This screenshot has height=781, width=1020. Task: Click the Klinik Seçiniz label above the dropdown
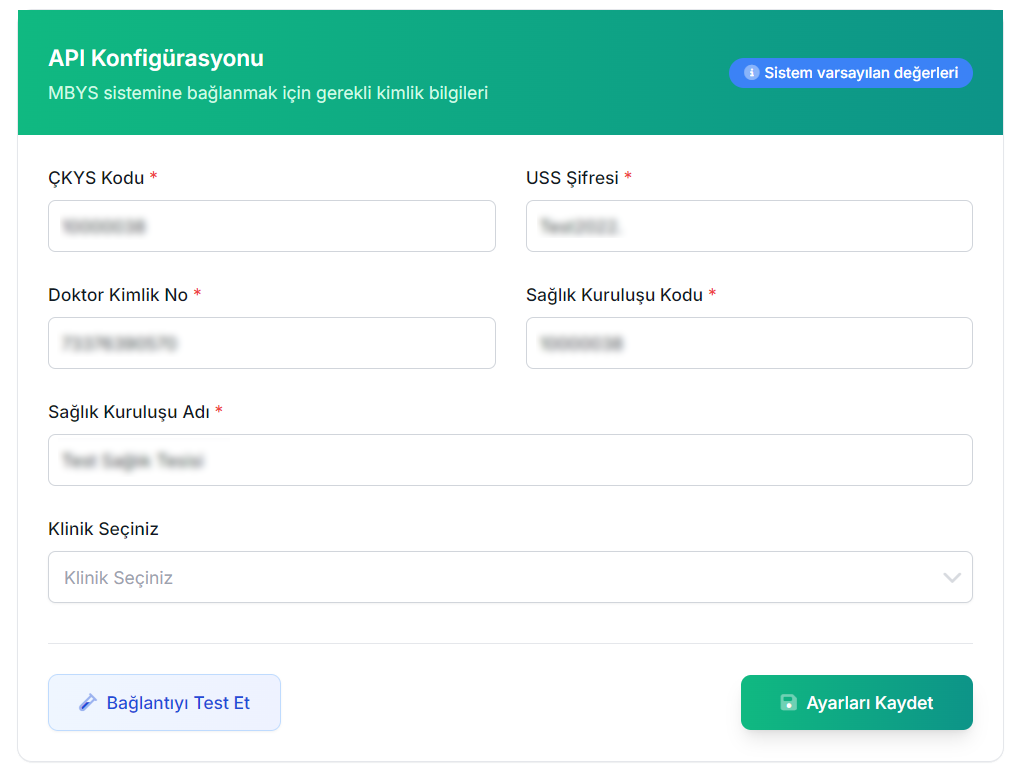coord(103,529)
